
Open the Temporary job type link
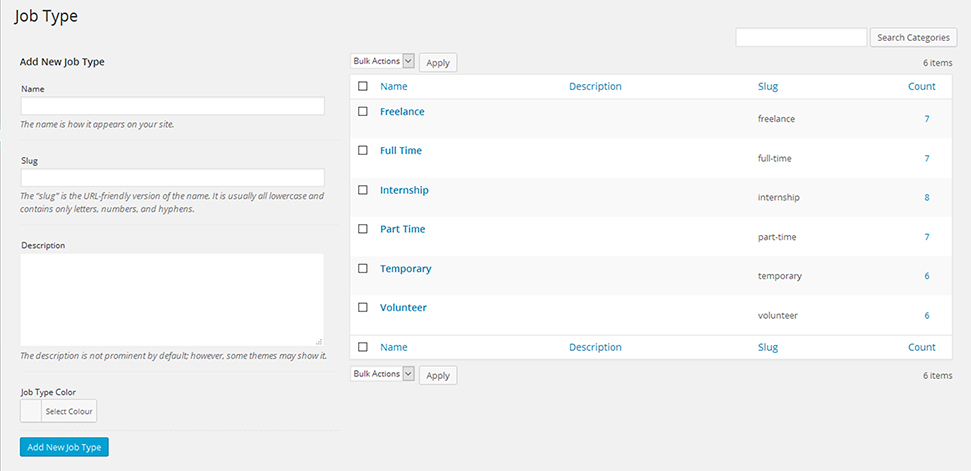click(406, 269)
